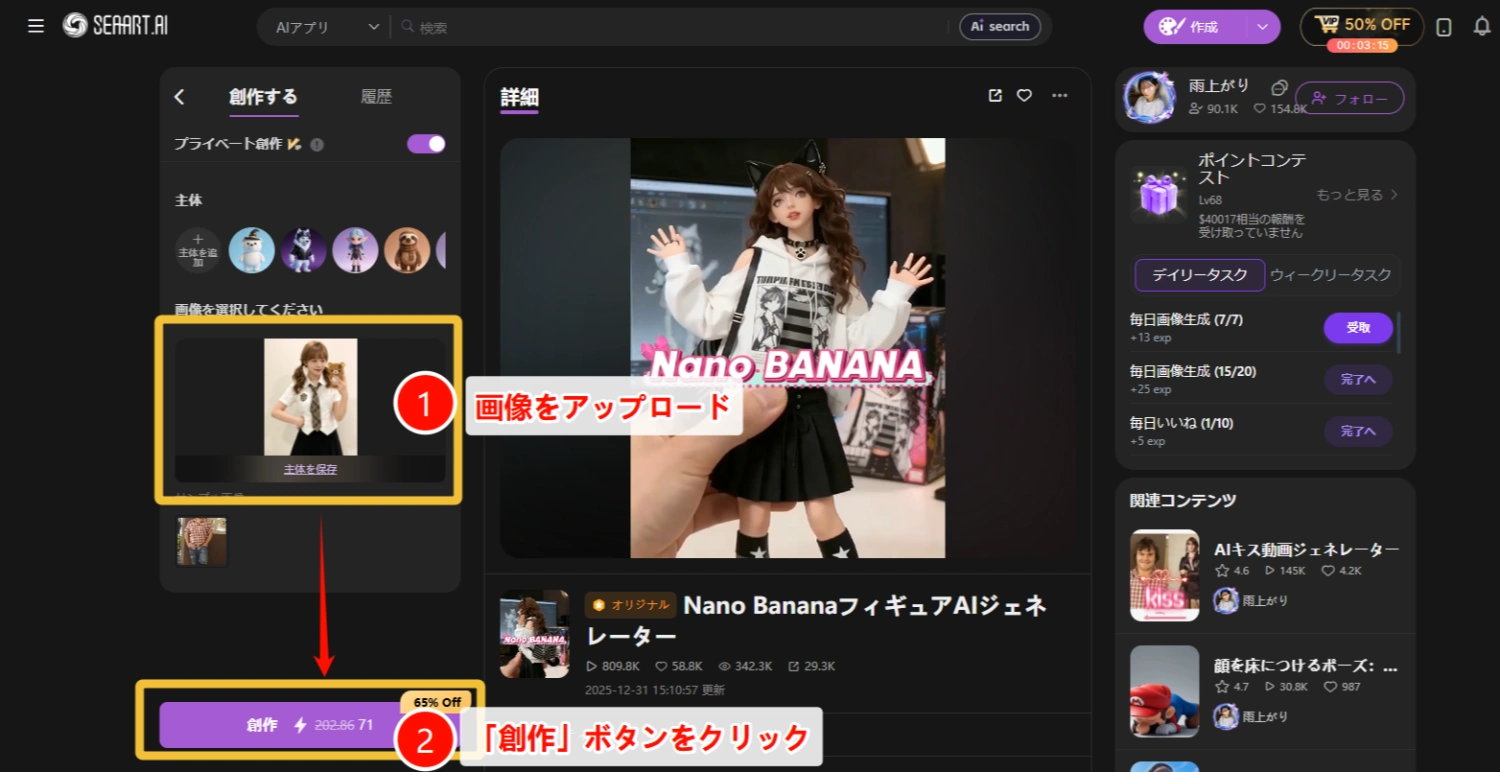Click the 主体を保存 link
The width and height of the screenshot is (1500, 772).
click(310, 469)
